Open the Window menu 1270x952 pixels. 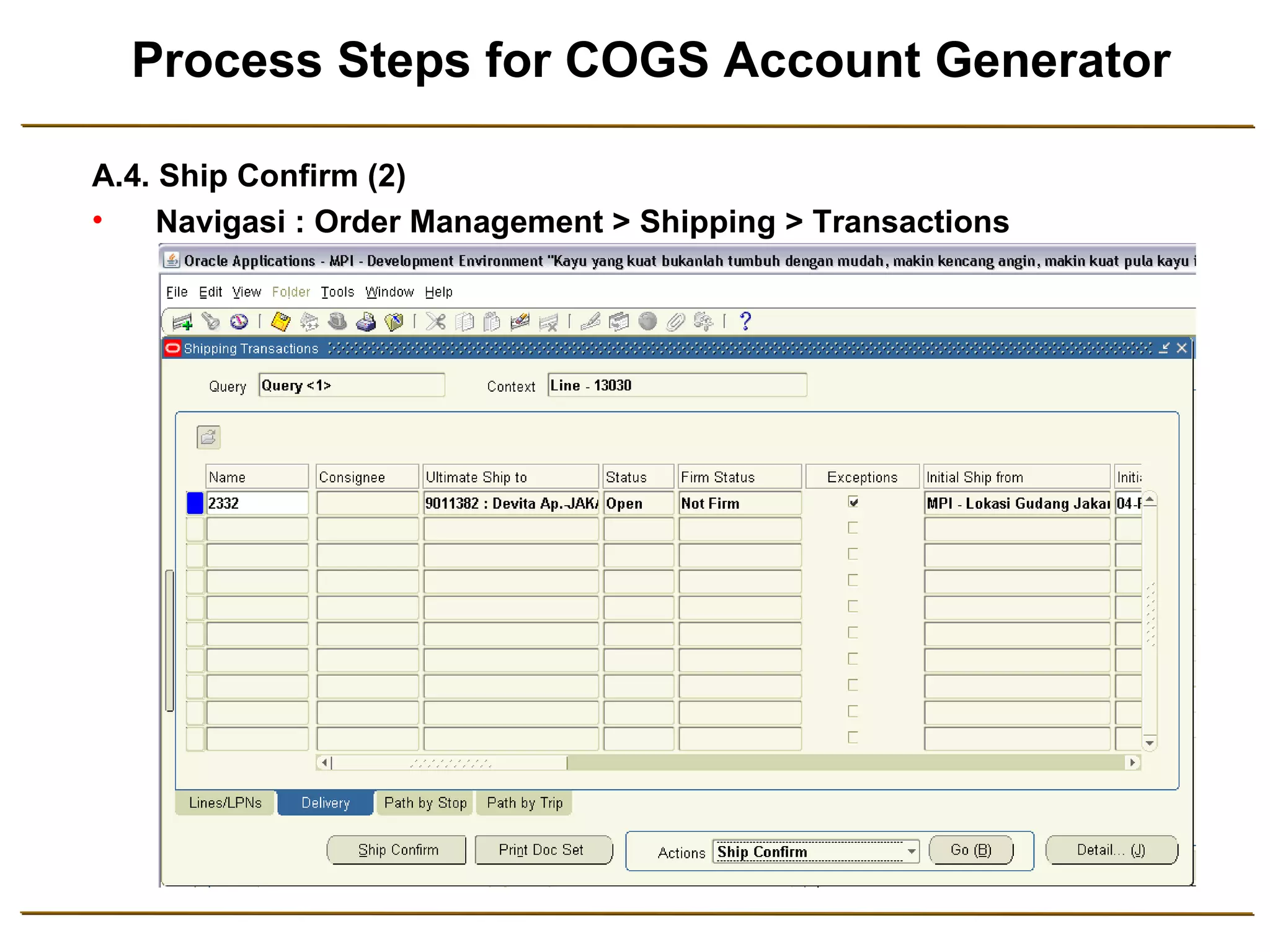pyautogui.click(x=389, y=292)
